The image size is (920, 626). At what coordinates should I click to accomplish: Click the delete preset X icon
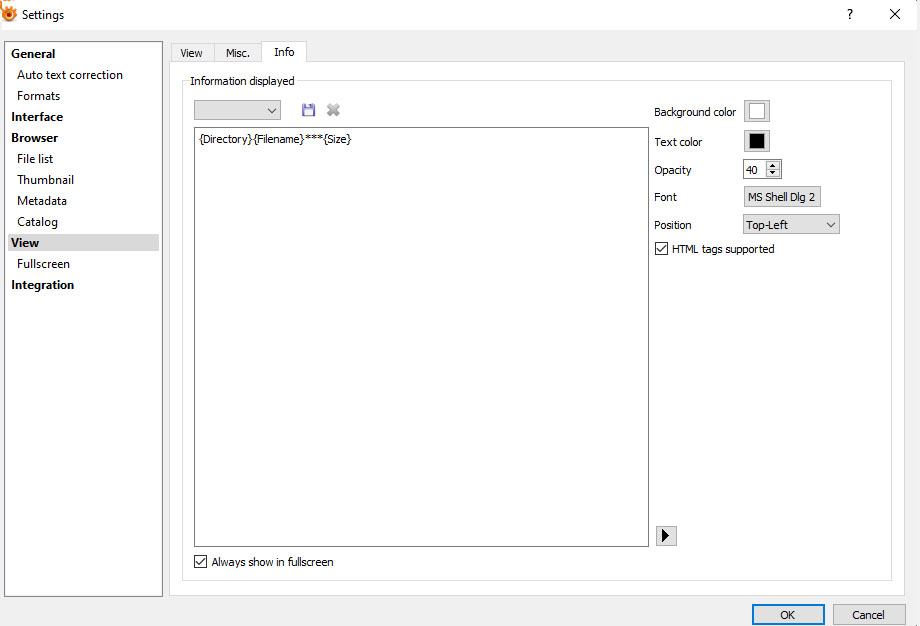(x=333, y=110)
